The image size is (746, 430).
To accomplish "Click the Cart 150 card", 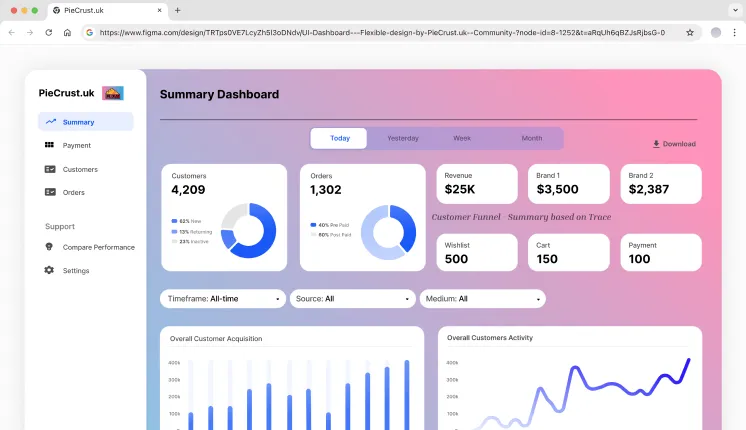I will click(569, 253).
